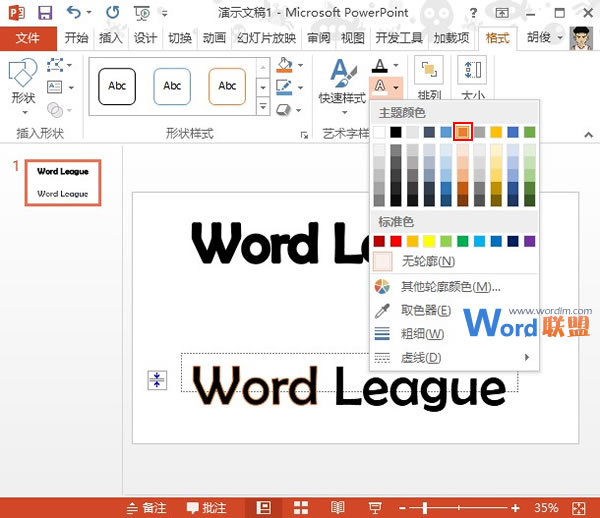Apply the orange outline Abc shape style
This screenshot has height=518, width=600.
tap(227, 86)
